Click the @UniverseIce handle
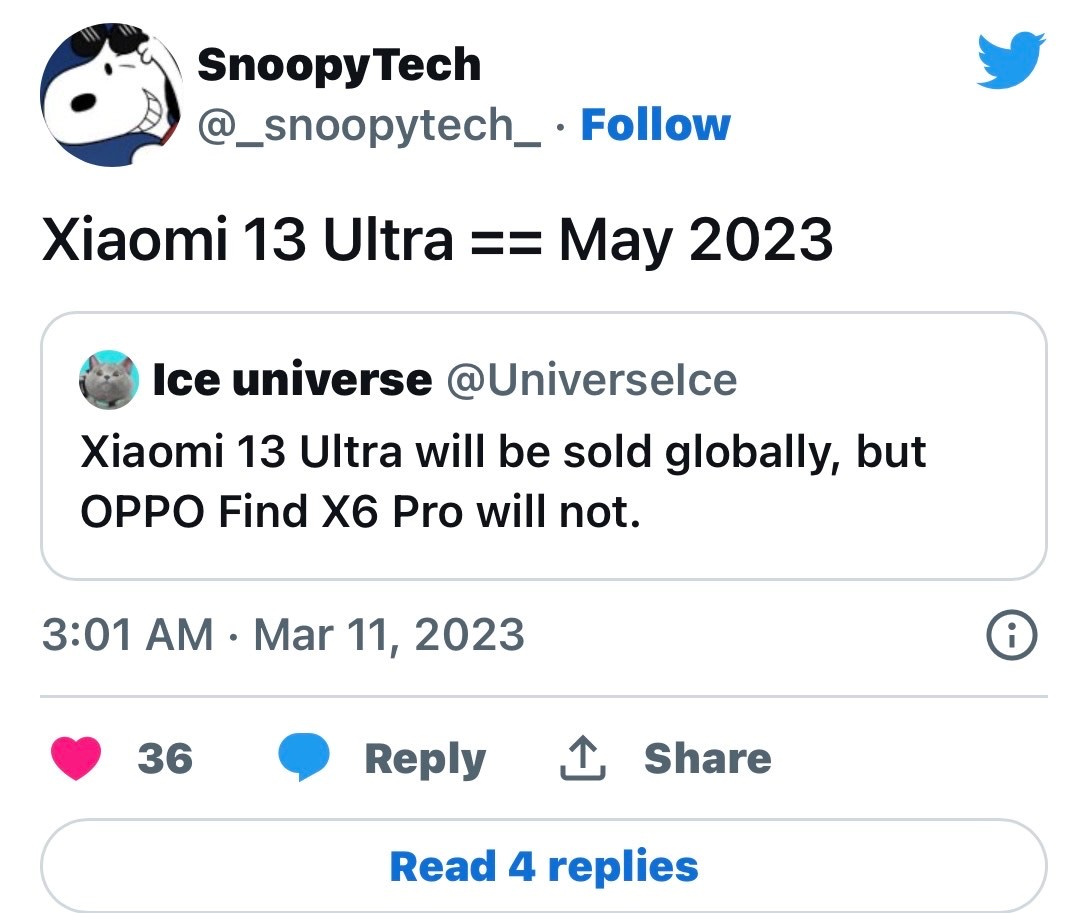Viewport: 1088px width, 913px height. coord(590,380)
